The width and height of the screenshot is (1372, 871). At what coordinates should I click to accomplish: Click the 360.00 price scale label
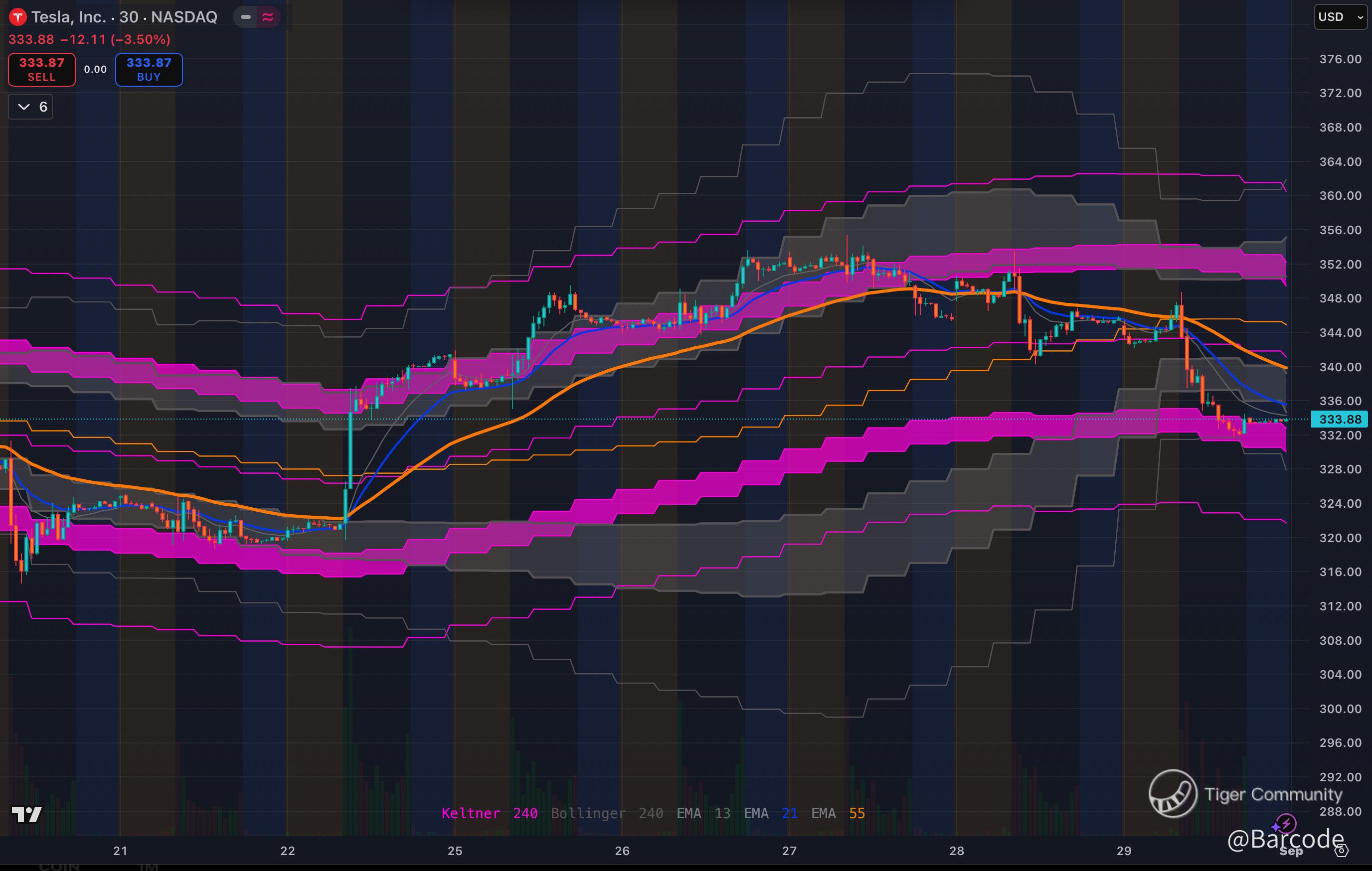(x=1340, y=196)
